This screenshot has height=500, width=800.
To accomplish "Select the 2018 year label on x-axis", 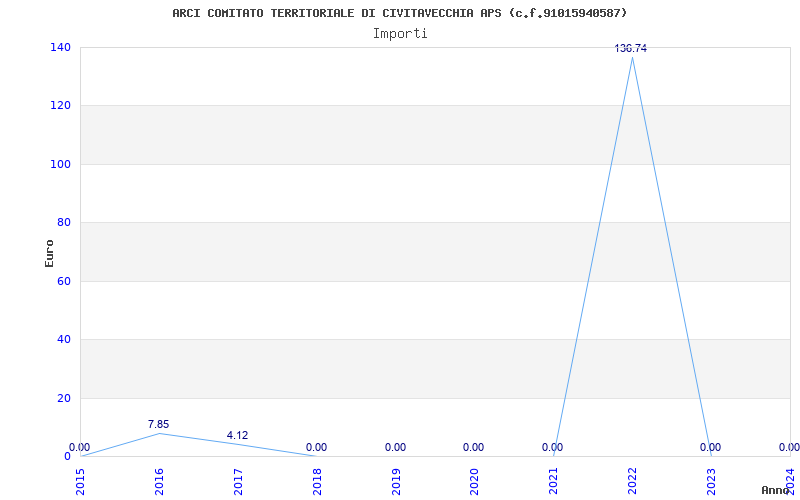I will [x=317, y=481].
